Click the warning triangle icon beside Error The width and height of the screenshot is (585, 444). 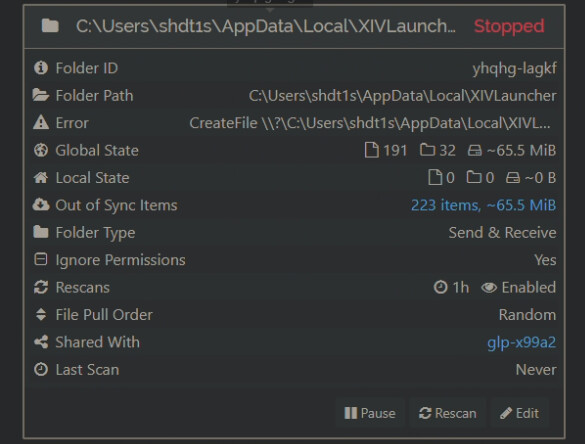(41, 123)
